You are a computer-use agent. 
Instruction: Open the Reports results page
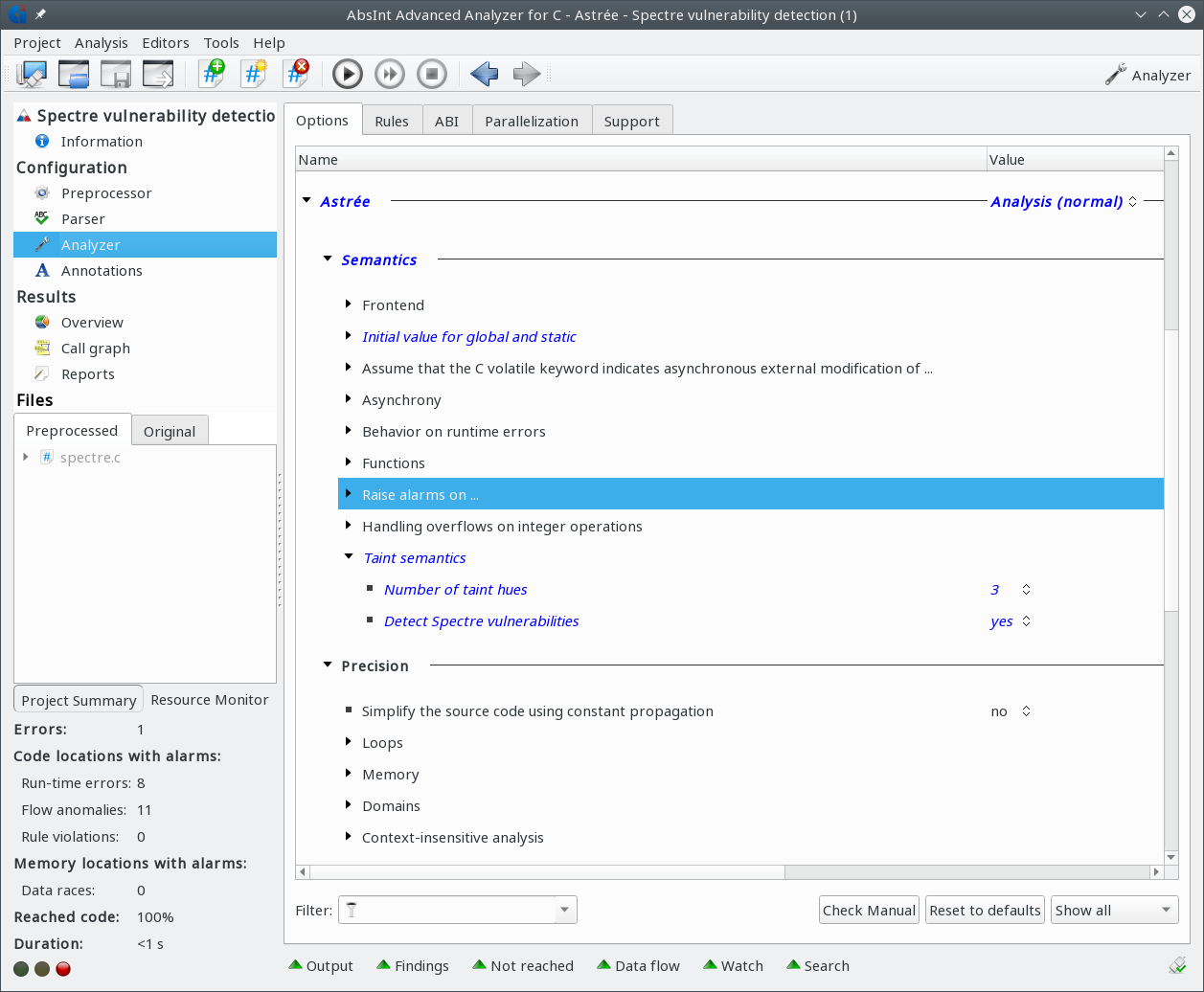tap(88, 374)
